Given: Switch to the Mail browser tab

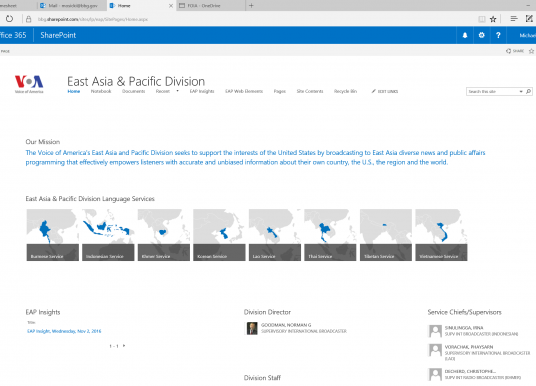Looking at the screenshot, I should (x=72, y=5).
